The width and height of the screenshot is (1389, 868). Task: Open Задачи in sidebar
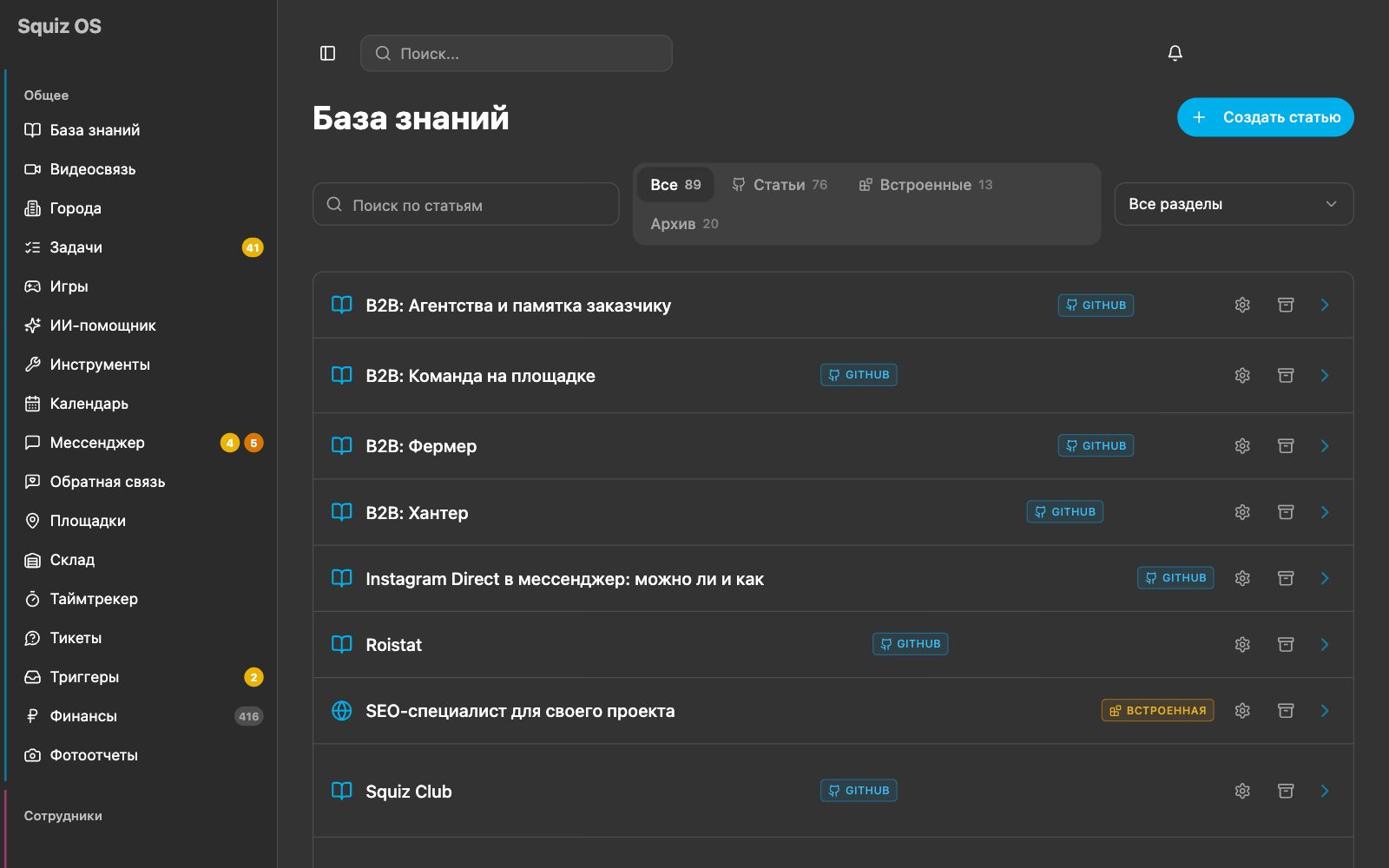coord(139,247)
